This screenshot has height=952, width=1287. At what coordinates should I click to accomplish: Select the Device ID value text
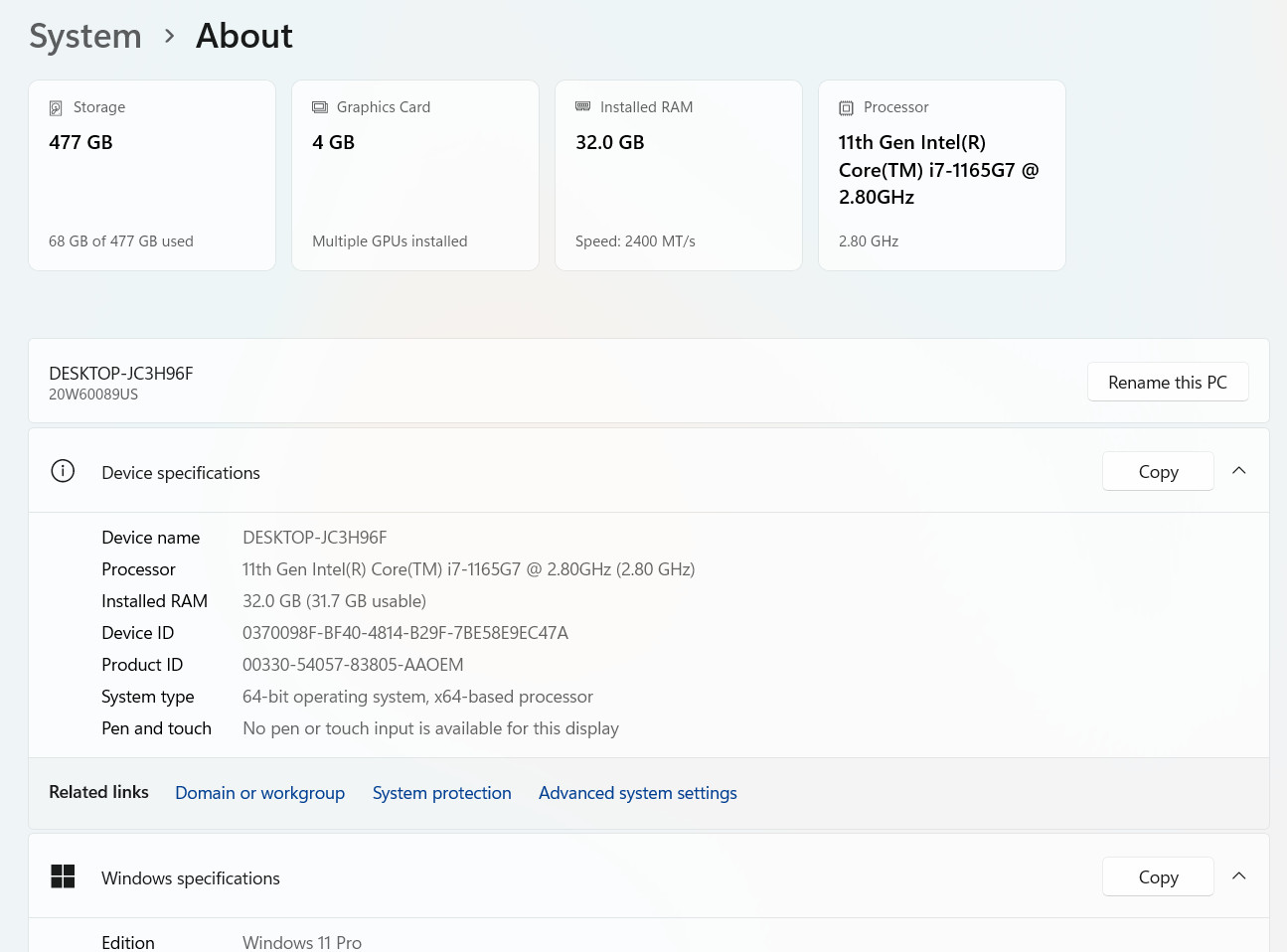point(405,633)
